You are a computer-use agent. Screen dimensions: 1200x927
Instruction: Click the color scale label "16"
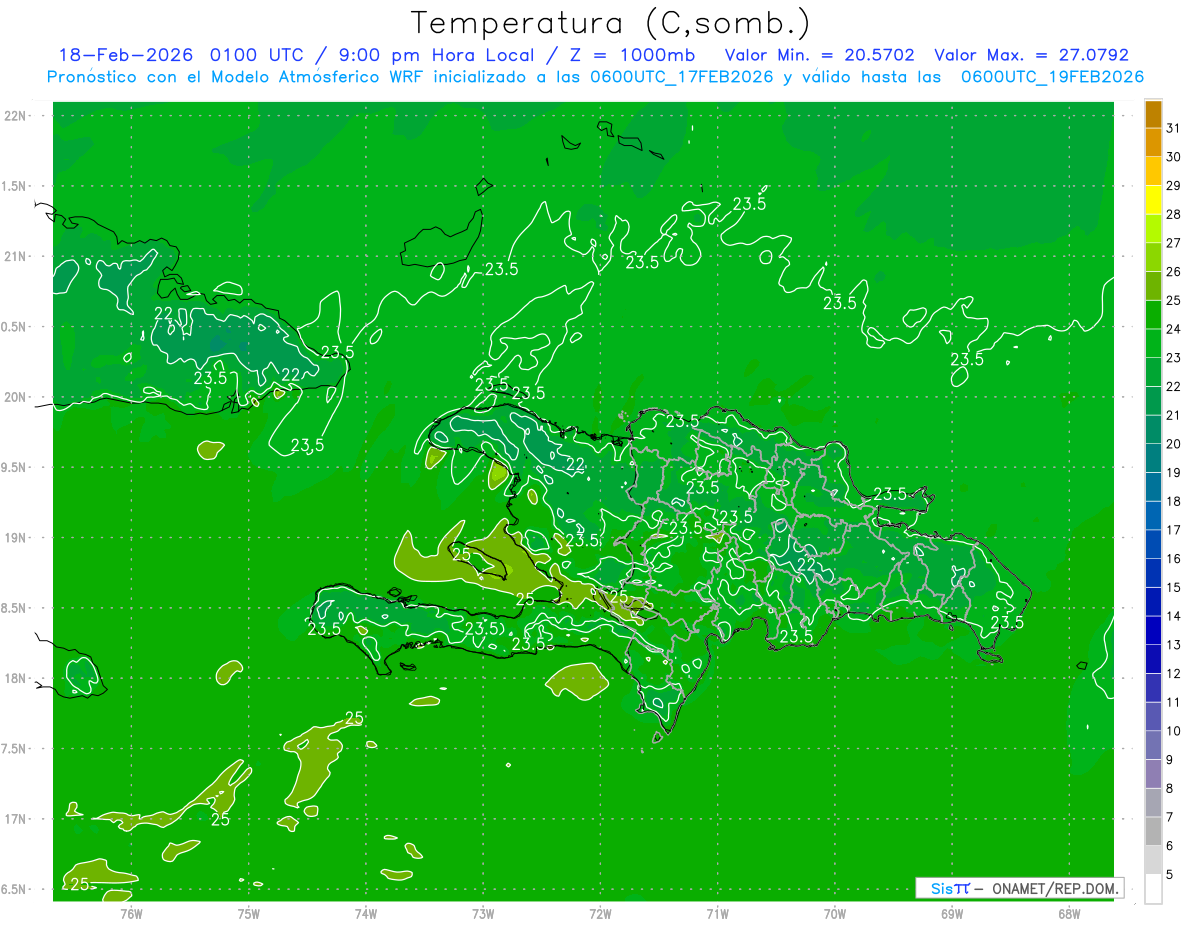click(x=1174, y=559)
